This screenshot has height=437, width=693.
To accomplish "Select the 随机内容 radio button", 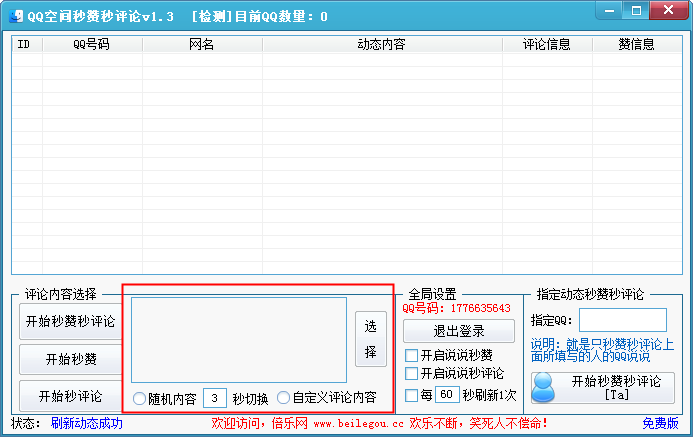I will tap(139, 399).
